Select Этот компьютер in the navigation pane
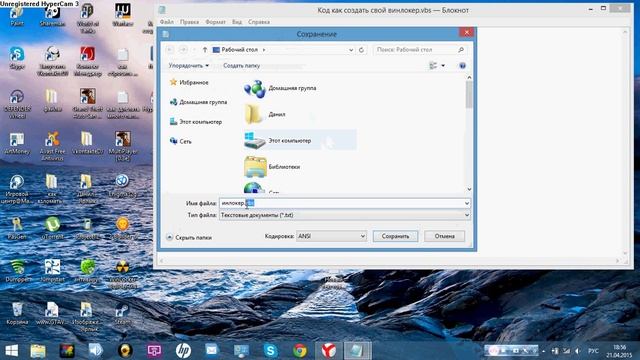Image resolution: width=640 pixels, height=360 pixels. (x=196, y=122)
